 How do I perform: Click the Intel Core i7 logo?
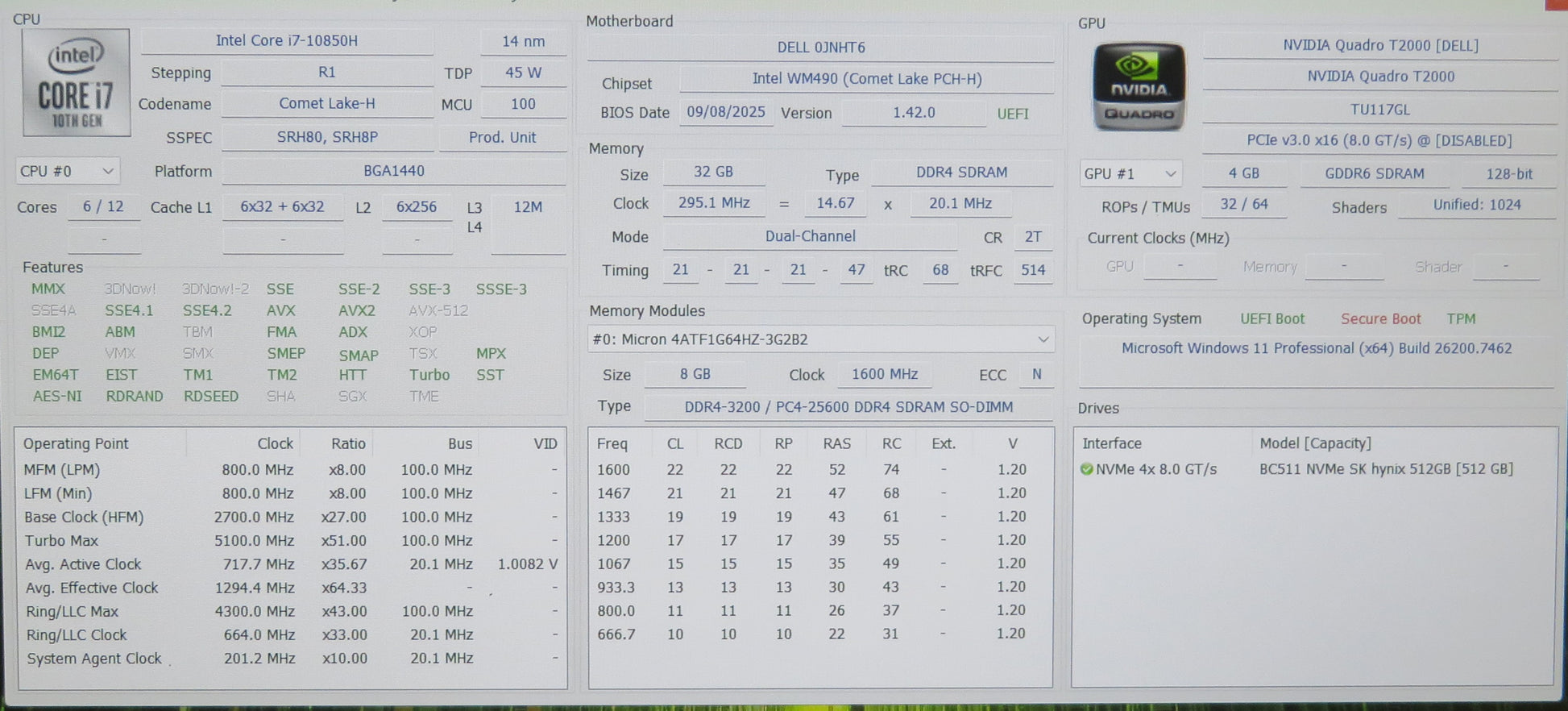tap(77, 83)
